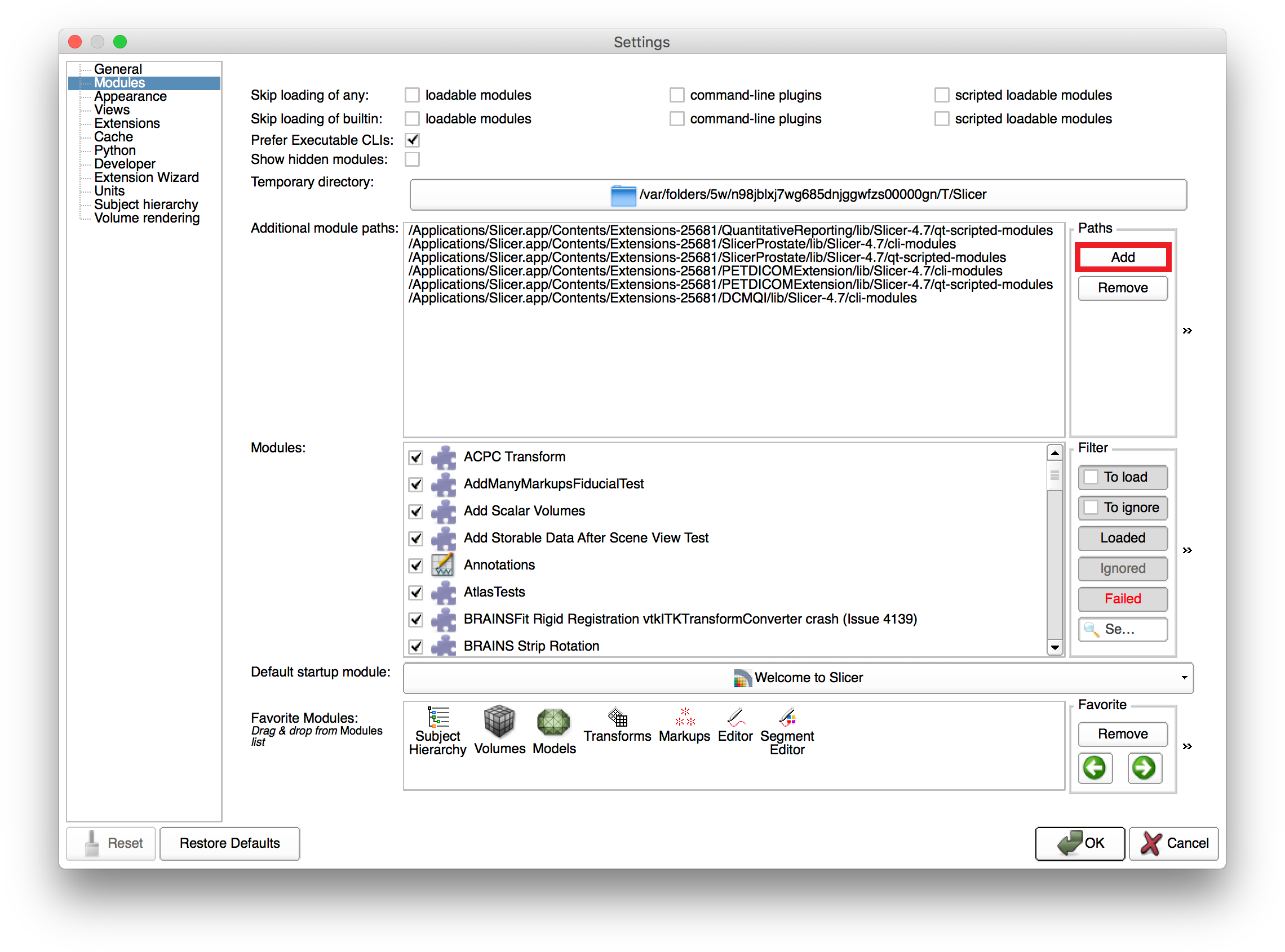Click the temporary directory path button
This screenshot has height=952, width=1285.
pos(798,195)
